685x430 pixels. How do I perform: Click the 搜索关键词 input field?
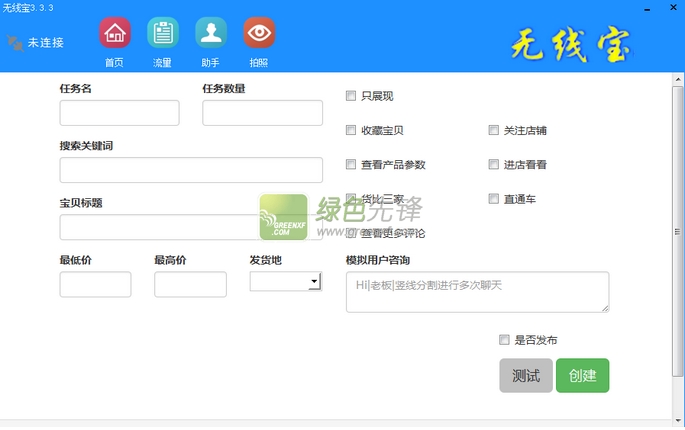[191, 170]
